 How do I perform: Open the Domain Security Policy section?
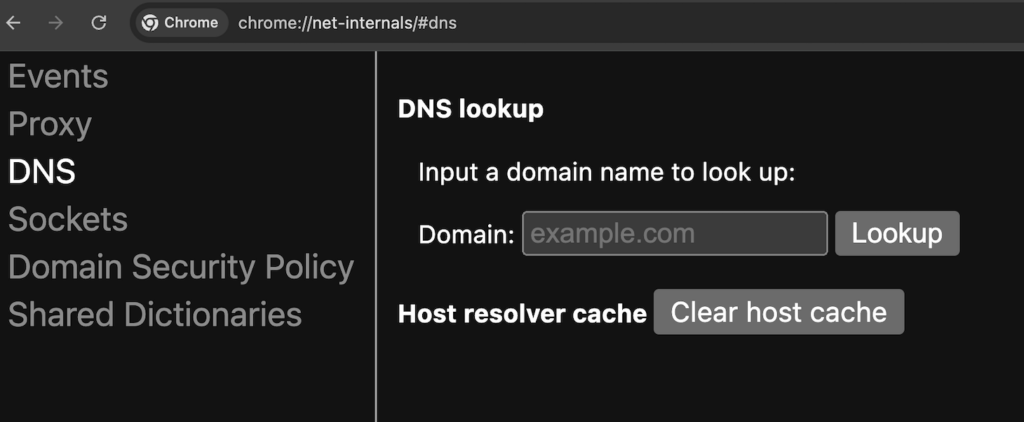pyautogui.click(x=181, y=267)
